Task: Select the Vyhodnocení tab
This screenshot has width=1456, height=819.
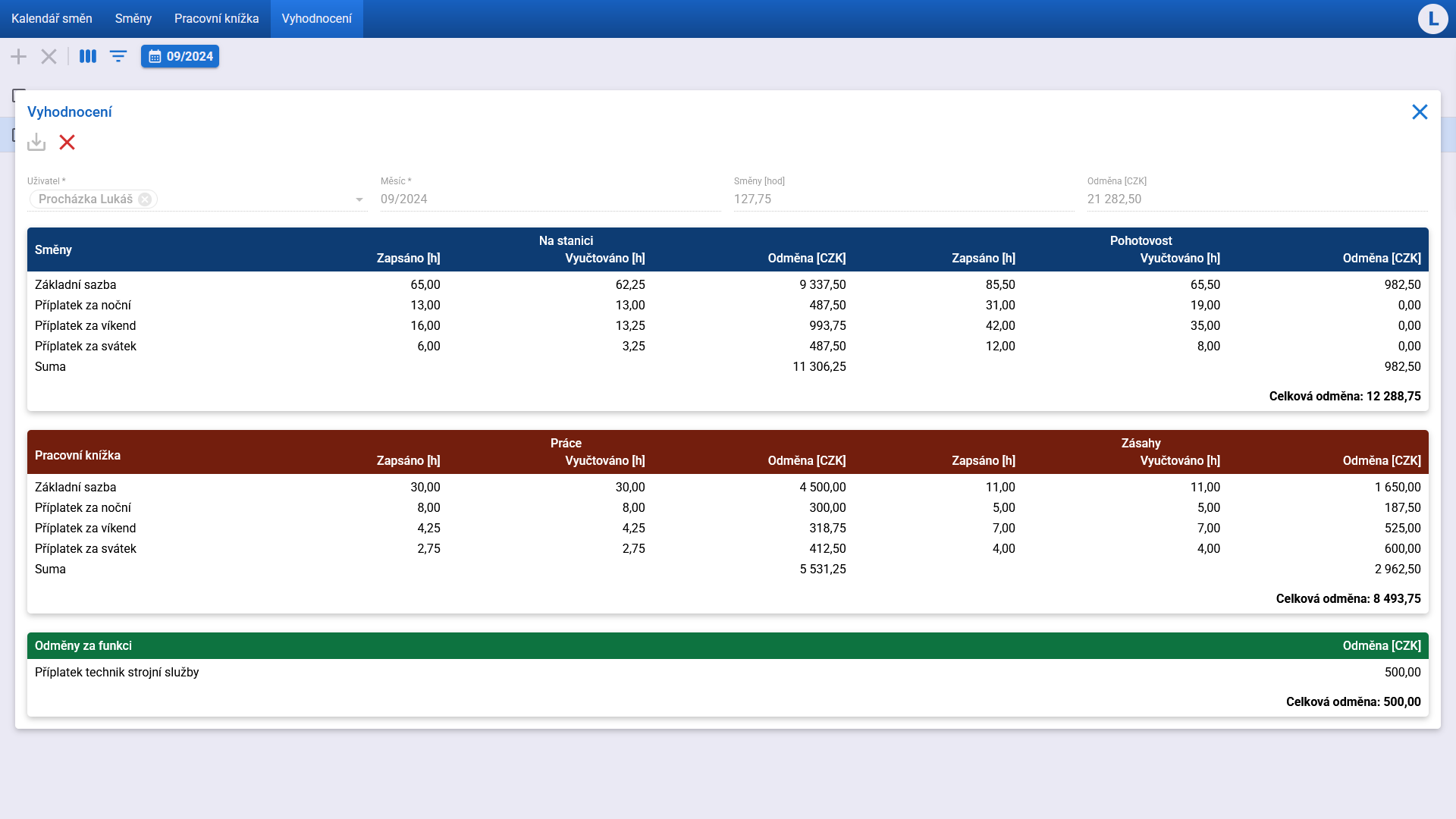Action: click(316, 19)
